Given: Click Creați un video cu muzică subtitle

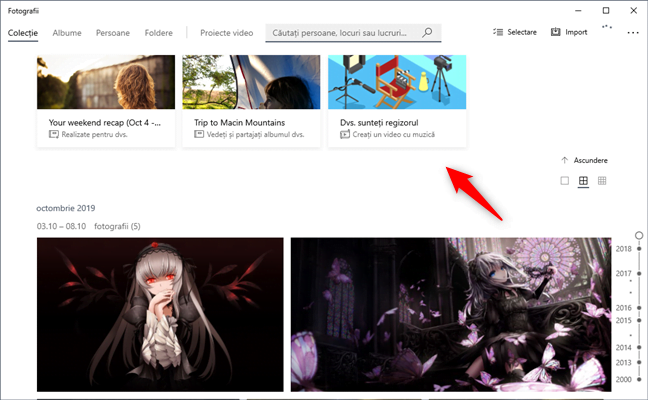Looking at the screenshot, I should (x=393, y=134).
